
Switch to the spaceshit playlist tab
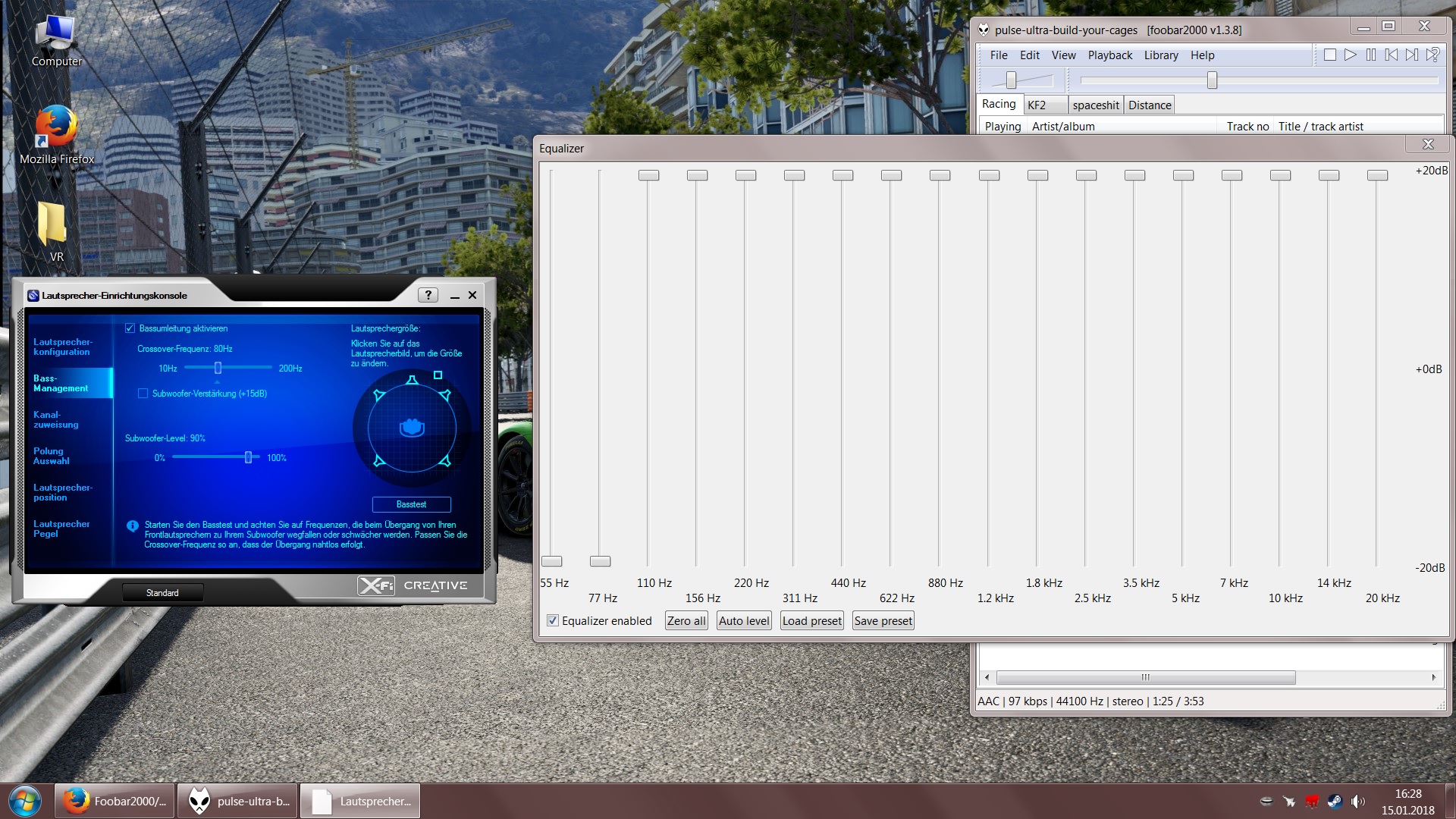pyautogui.click(x=1095, y=105)
